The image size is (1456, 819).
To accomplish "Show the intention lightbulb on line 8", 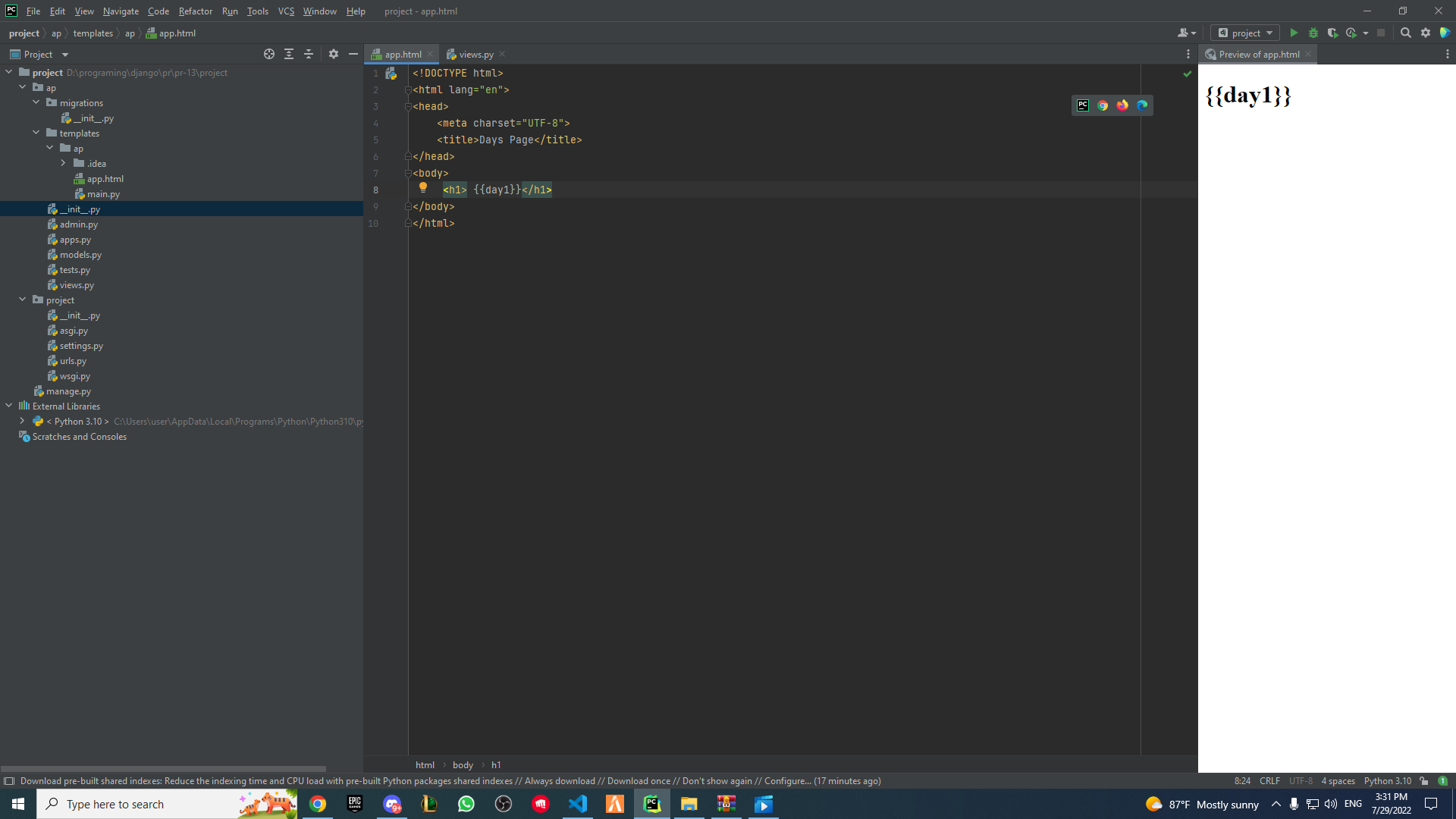I will (x=423, y=187).
